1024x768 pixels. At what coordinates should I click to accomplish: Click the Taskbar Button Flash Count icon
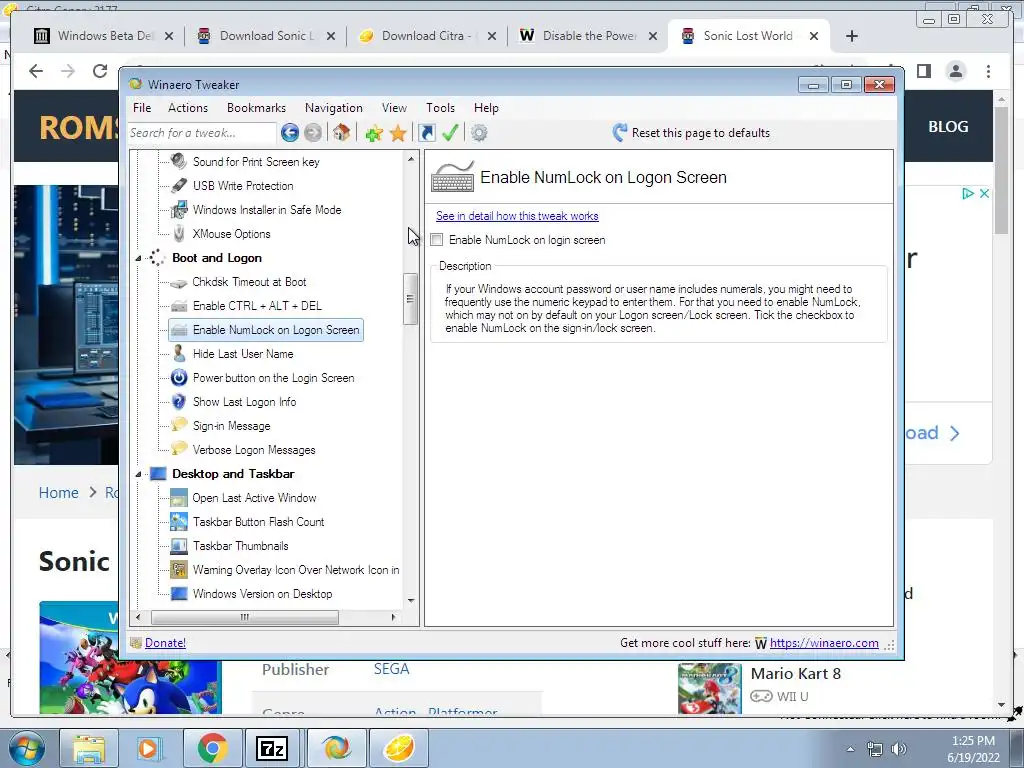[179, 521]
